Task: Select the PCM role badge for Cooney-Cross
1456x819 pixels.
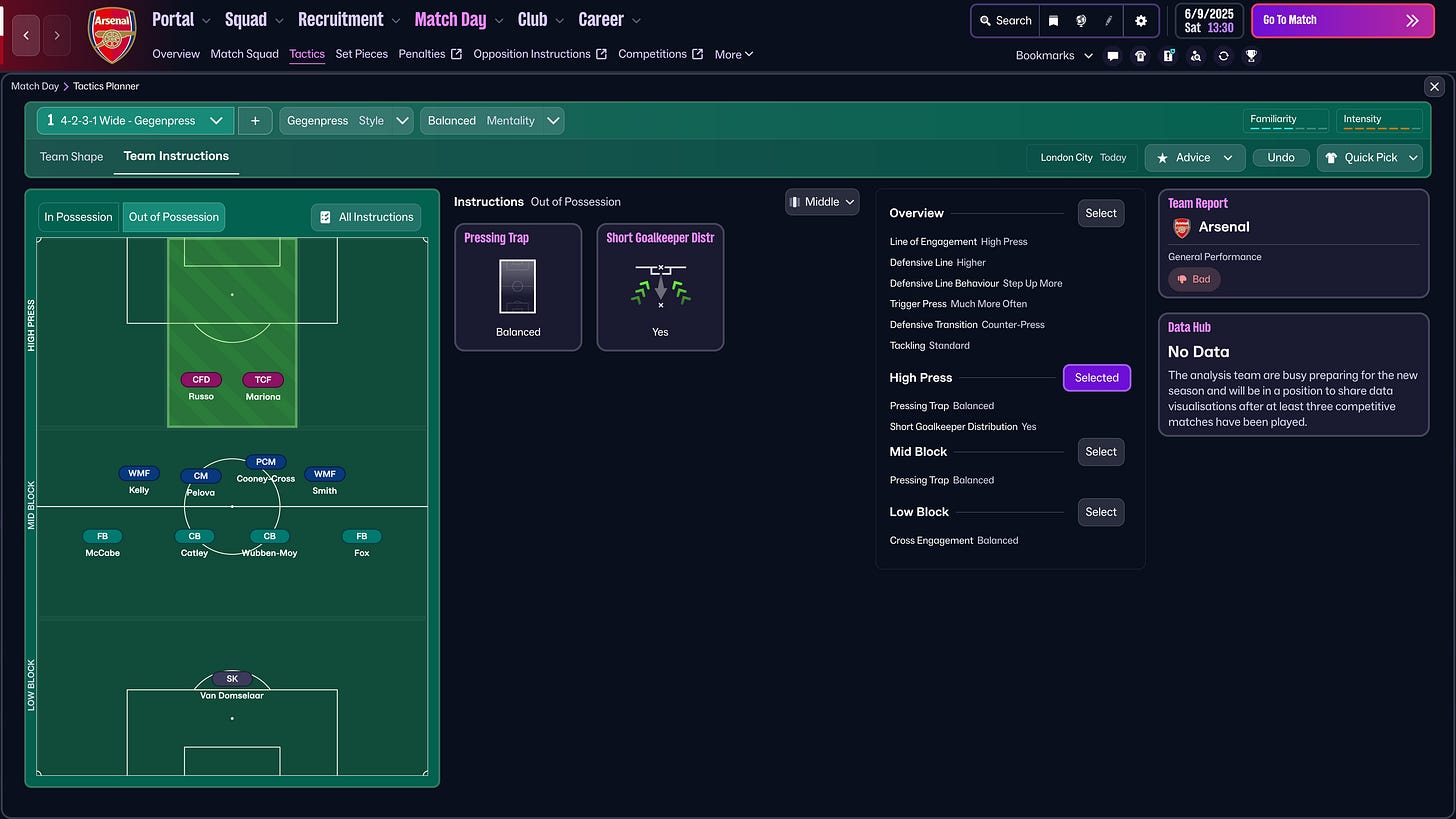Action: point(266,462)
